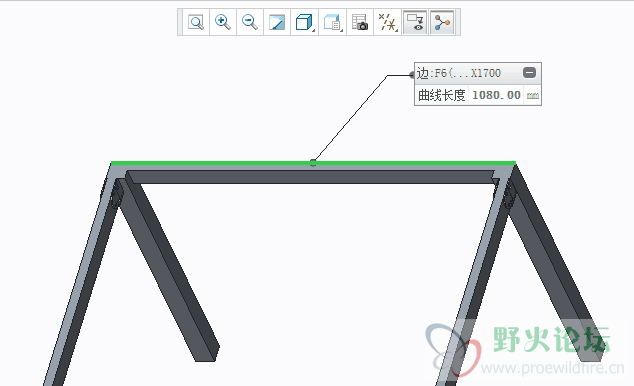Select the 1080.00 curve length value
This screenshot has width=634, height=386.
[496, 95]
